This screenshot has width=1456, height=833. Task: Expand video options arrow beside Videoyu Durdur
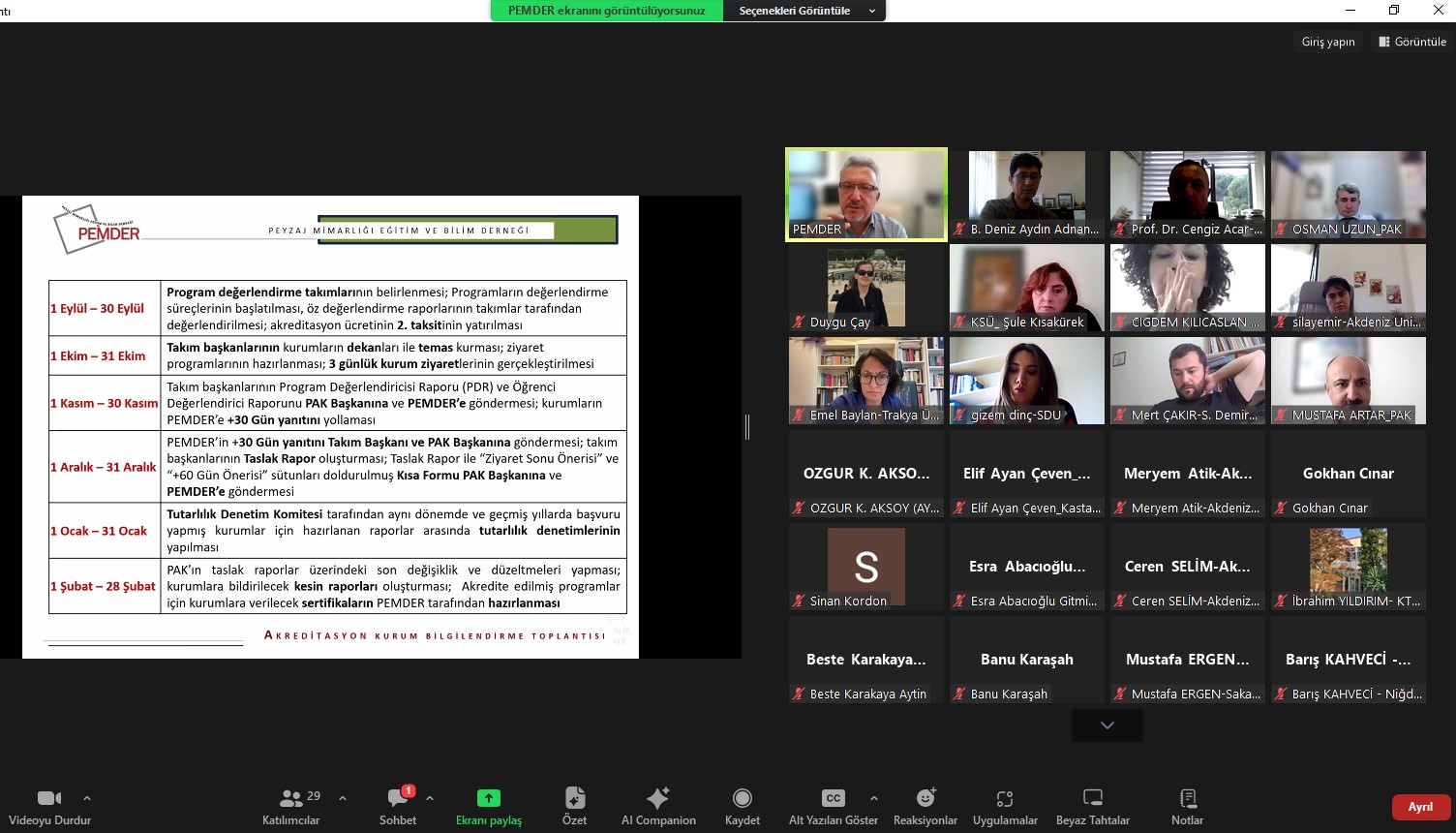(87, 798)
